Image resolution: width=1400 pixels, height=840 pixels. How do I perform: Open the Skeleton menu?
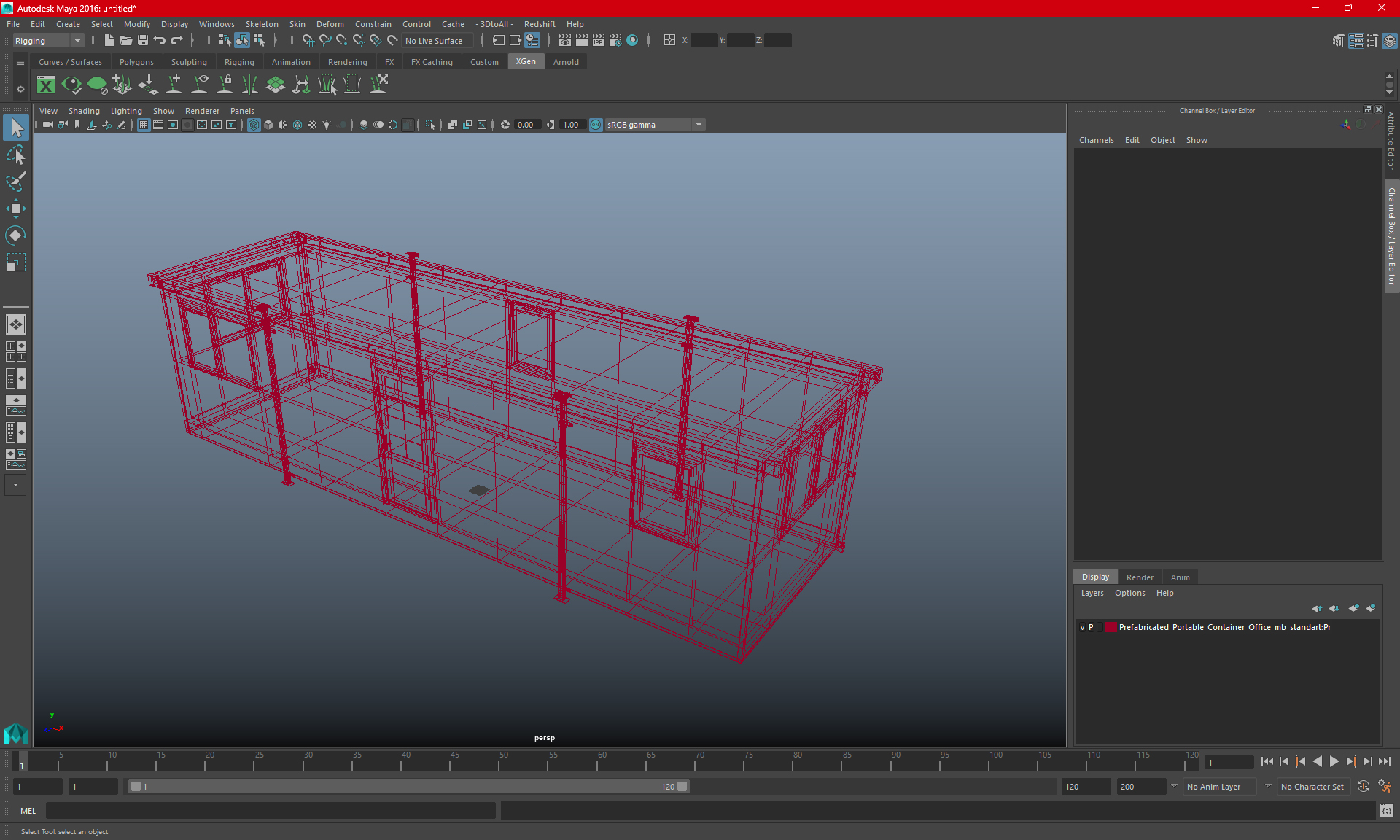262,24
